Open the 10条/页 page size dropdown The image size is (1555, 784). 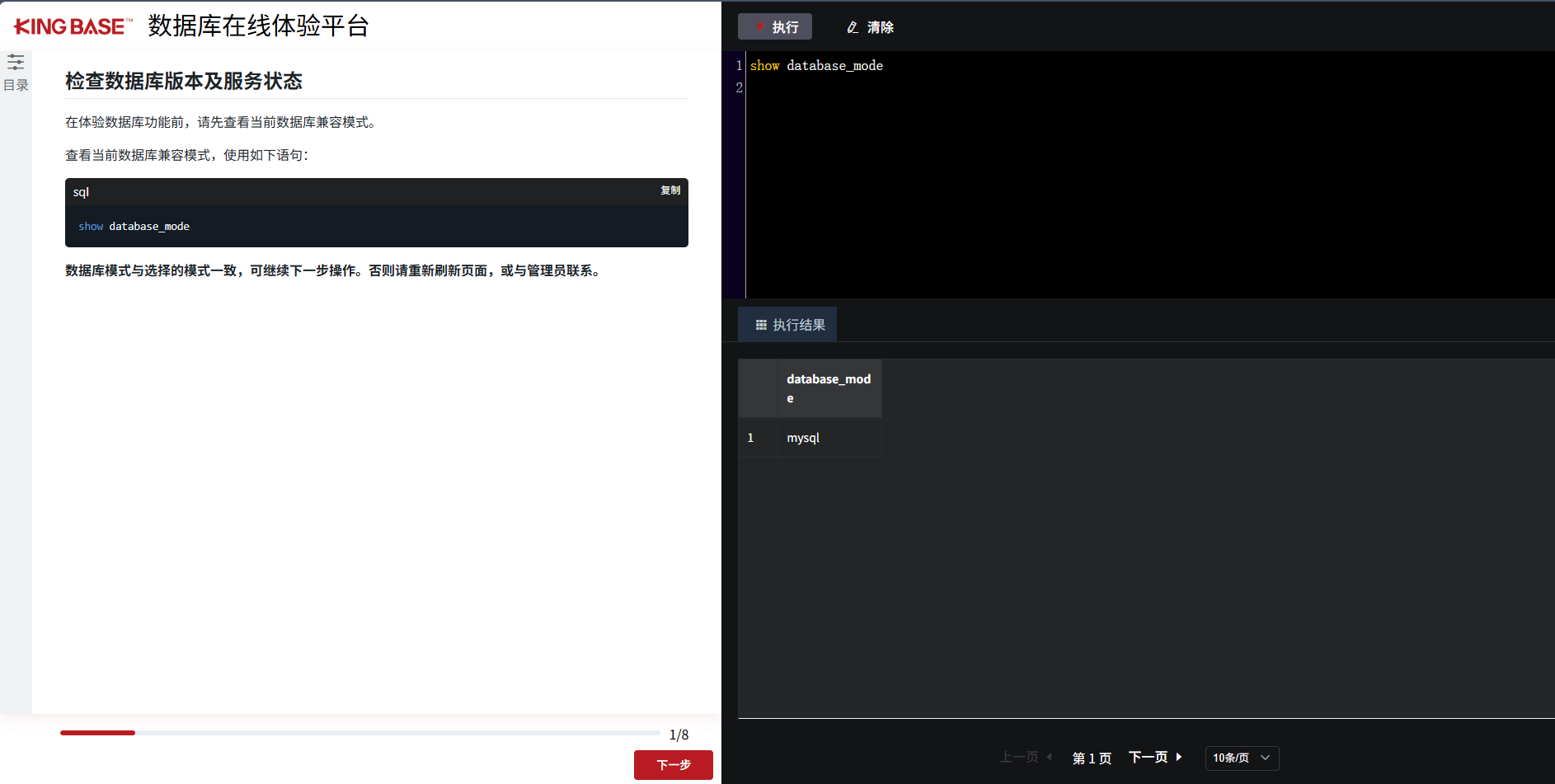[1233, 758]
